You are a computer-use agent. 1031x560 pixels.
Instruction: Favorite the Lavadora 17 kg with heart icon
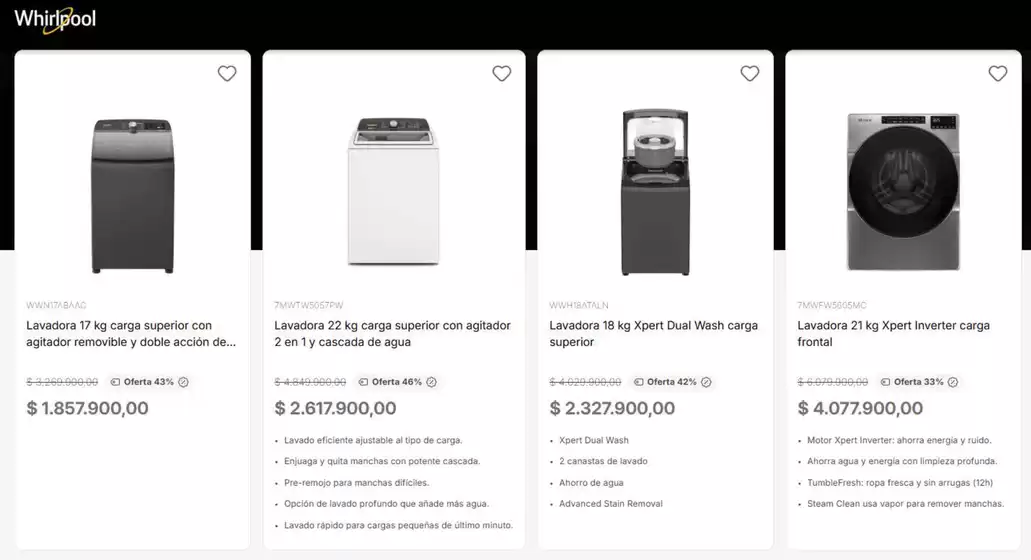pyautogui.click(x=227, y=73)
